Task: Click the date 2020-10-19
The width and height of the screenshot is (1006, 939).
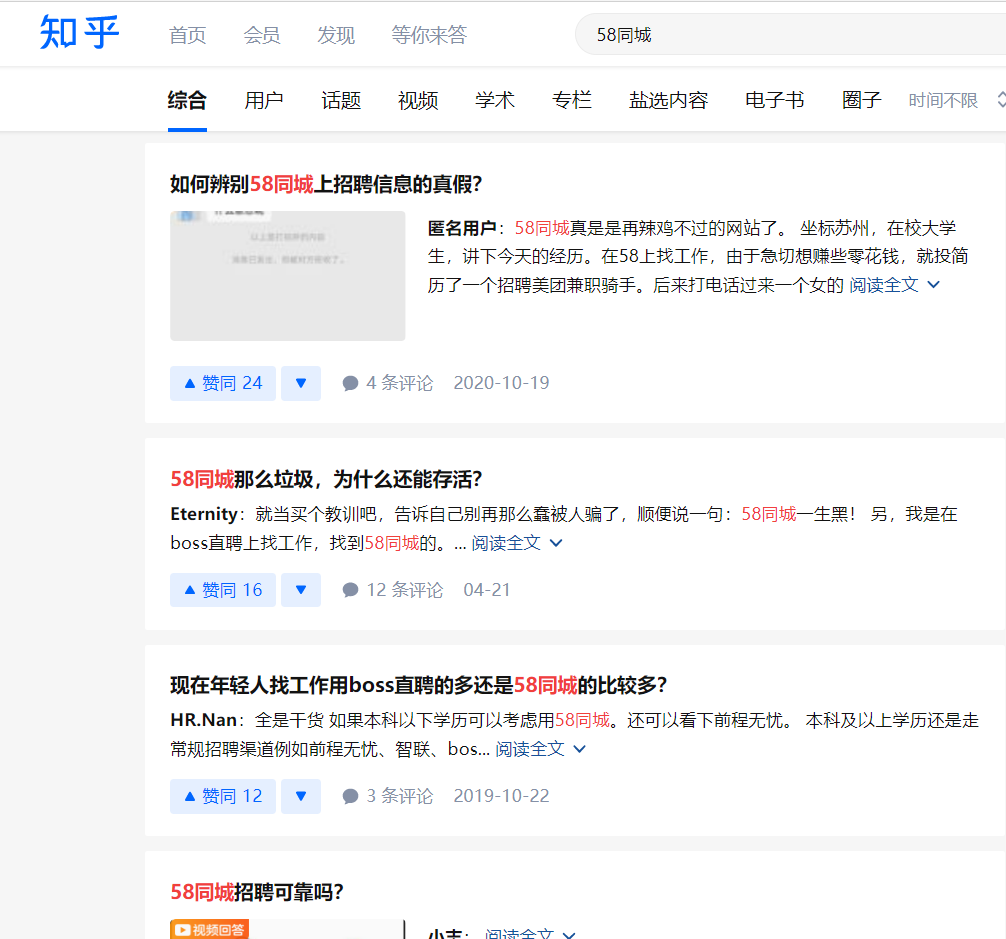Action: pyautogui.click(x=502, y=383)
